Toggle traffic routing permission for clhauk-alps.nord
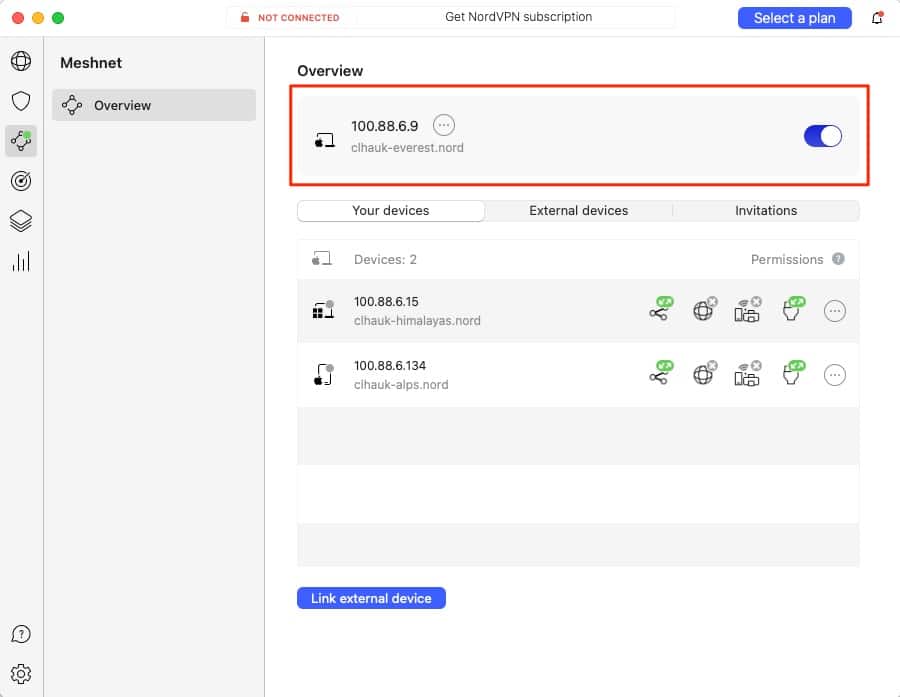Viewport: 900px width, 697px height. (x=704, y=375)
